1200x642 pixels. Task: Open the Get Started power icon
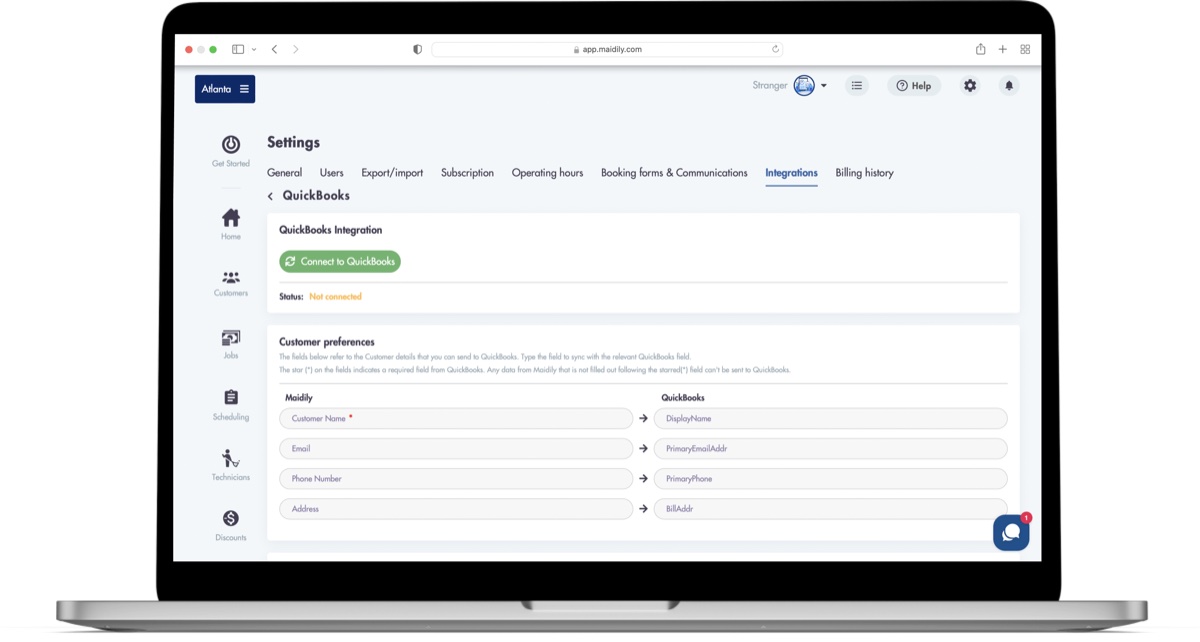[230, 145]
